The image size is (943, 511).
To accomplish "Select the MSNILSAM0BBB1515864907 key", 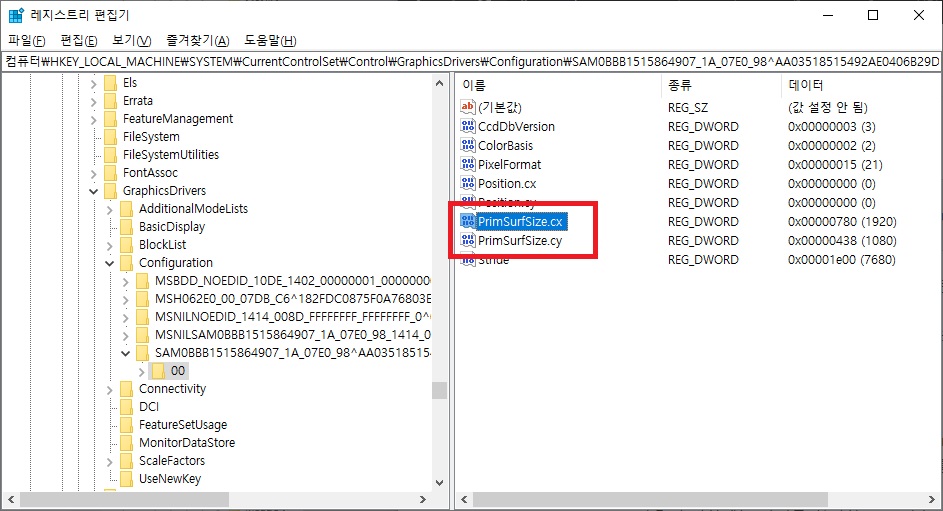I will pyautogui.click(x=292, y=335).
